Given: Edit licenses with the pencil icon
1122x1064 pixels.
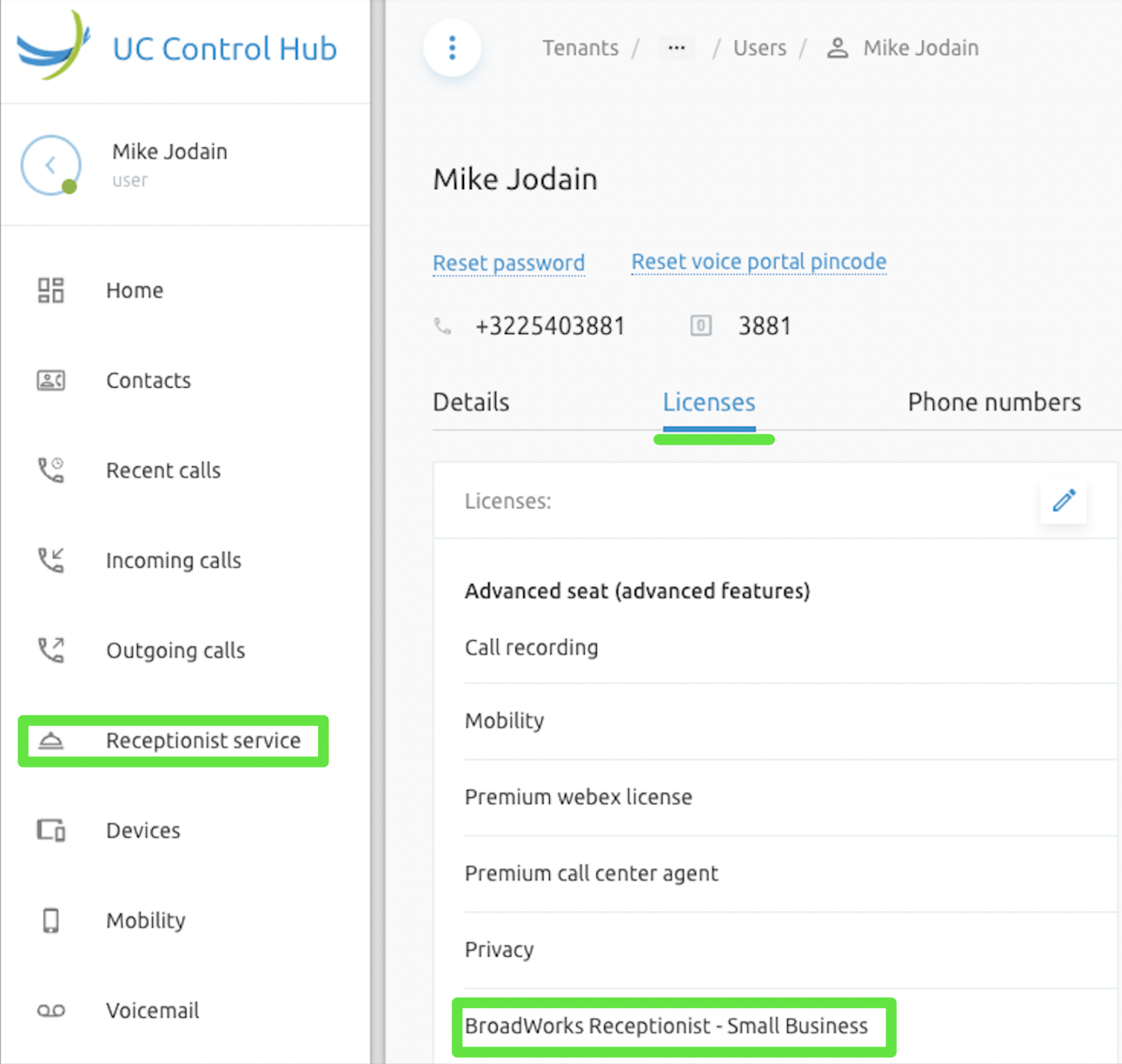Looking at the screenshot, I should tap(1063, 501).
